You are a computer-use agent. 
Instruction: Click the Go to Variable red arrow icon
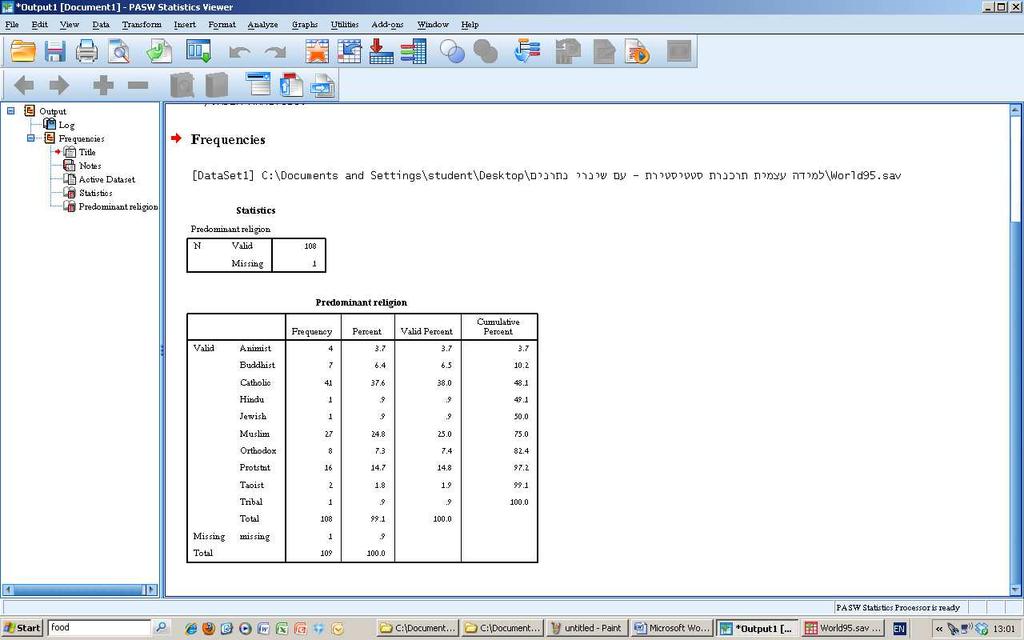coord(381,52)
